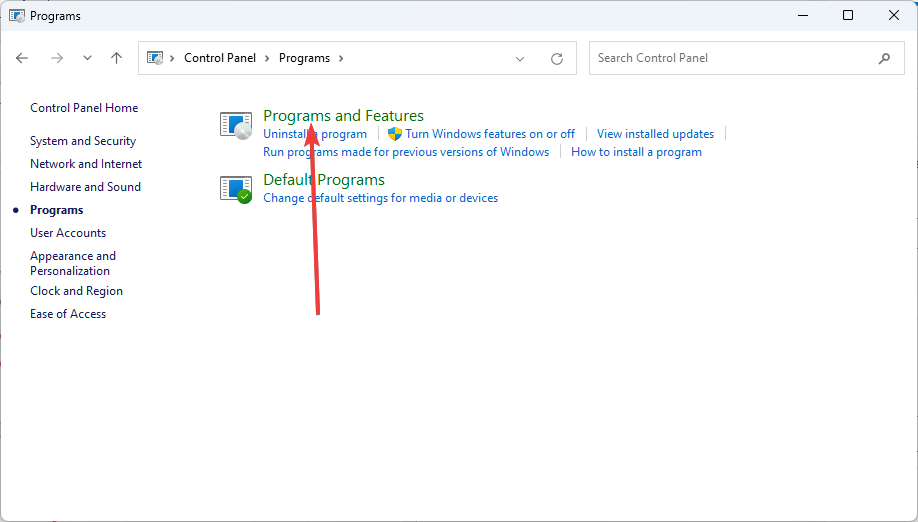Go up one level with the up arrow
The height and width of the screenshot is (522, 918).
click(117, 58)
